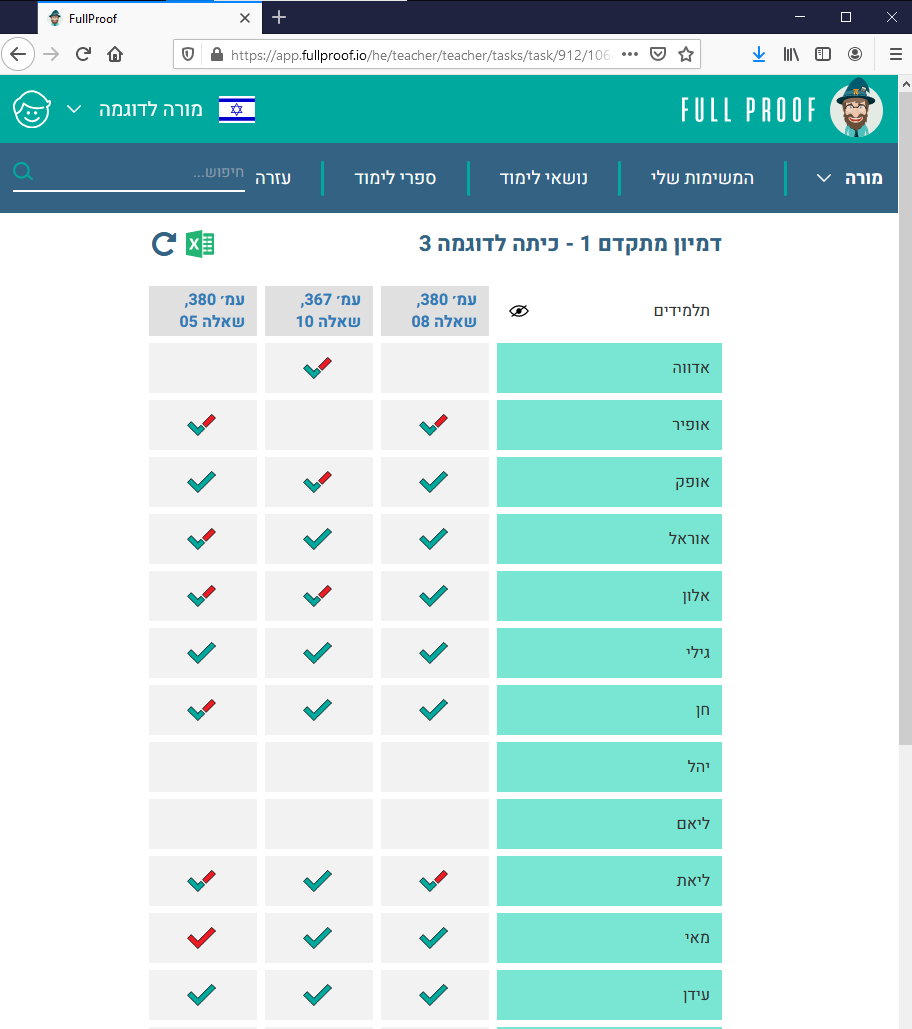The width and height of the screenshot is (912, 1029).
Task: Click the search magnifier icon
Action: [x=23, y=173]
